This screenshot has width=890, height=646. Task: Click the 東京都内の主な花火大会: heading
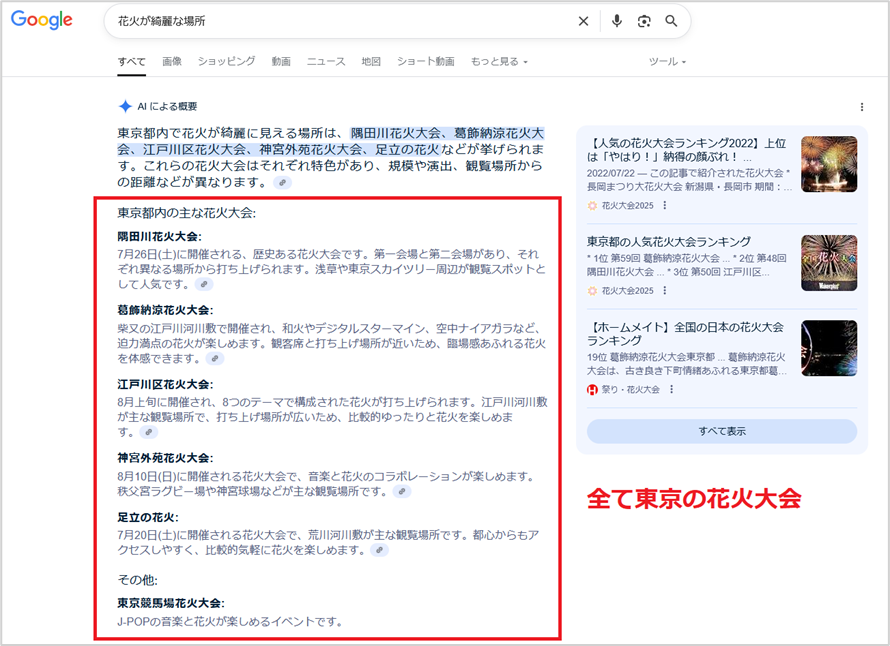[187, 213]
